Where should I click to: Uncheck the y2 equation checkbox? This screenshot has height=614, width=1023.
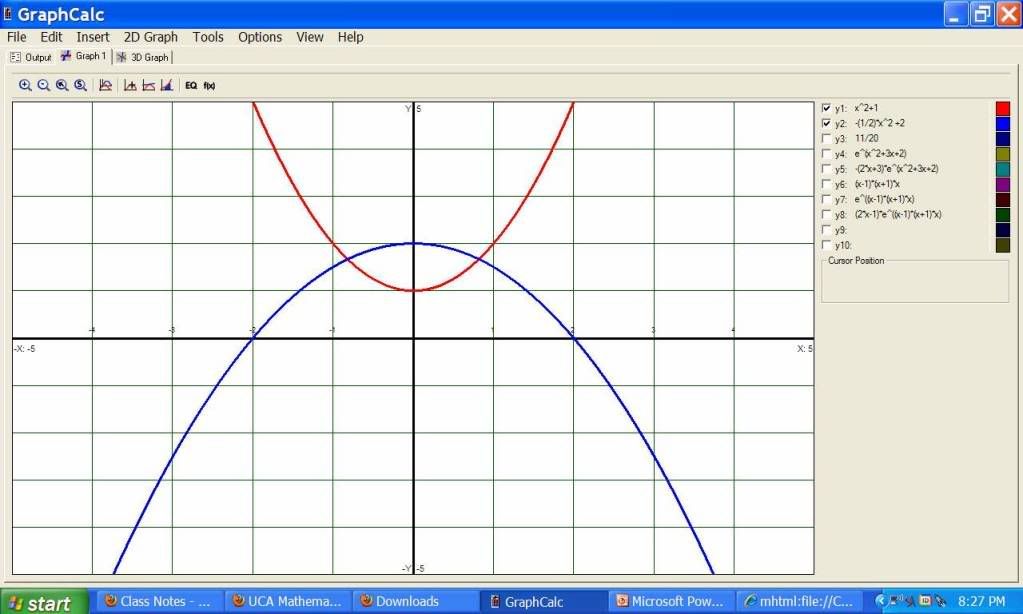click(827, 123)
